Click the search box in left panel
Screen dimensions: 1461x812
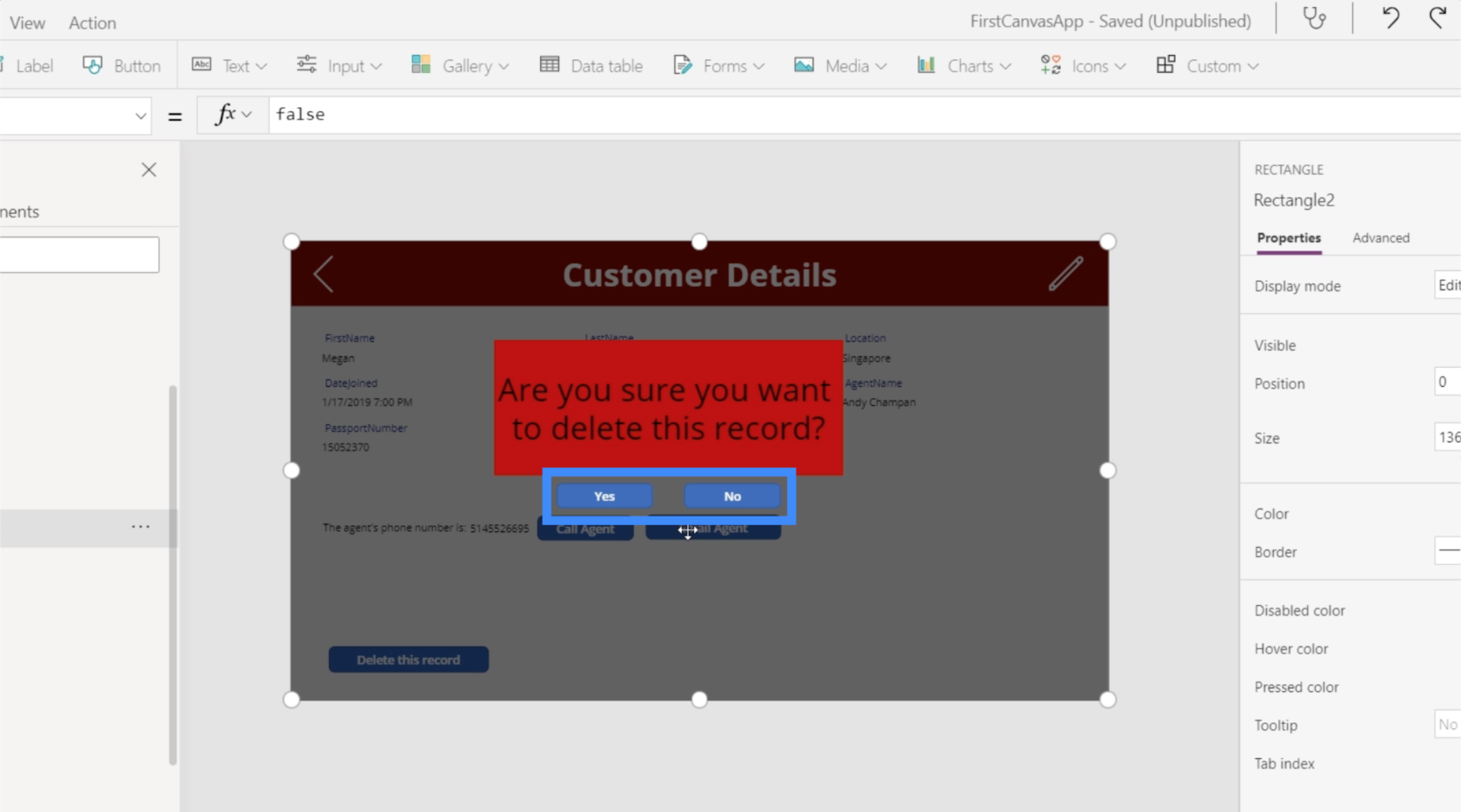pyautogui.click(x=79, y=255)
